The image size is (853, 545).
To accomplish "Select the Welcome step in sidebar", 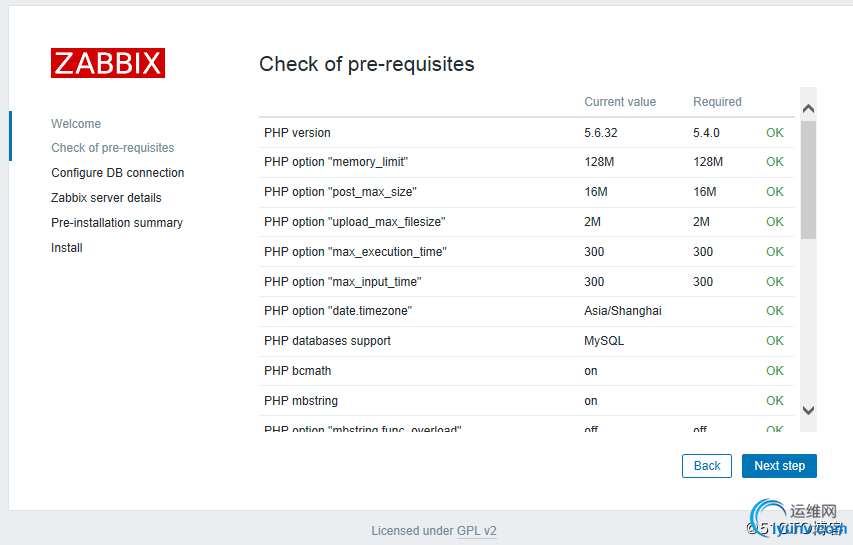I will [76, 124].
